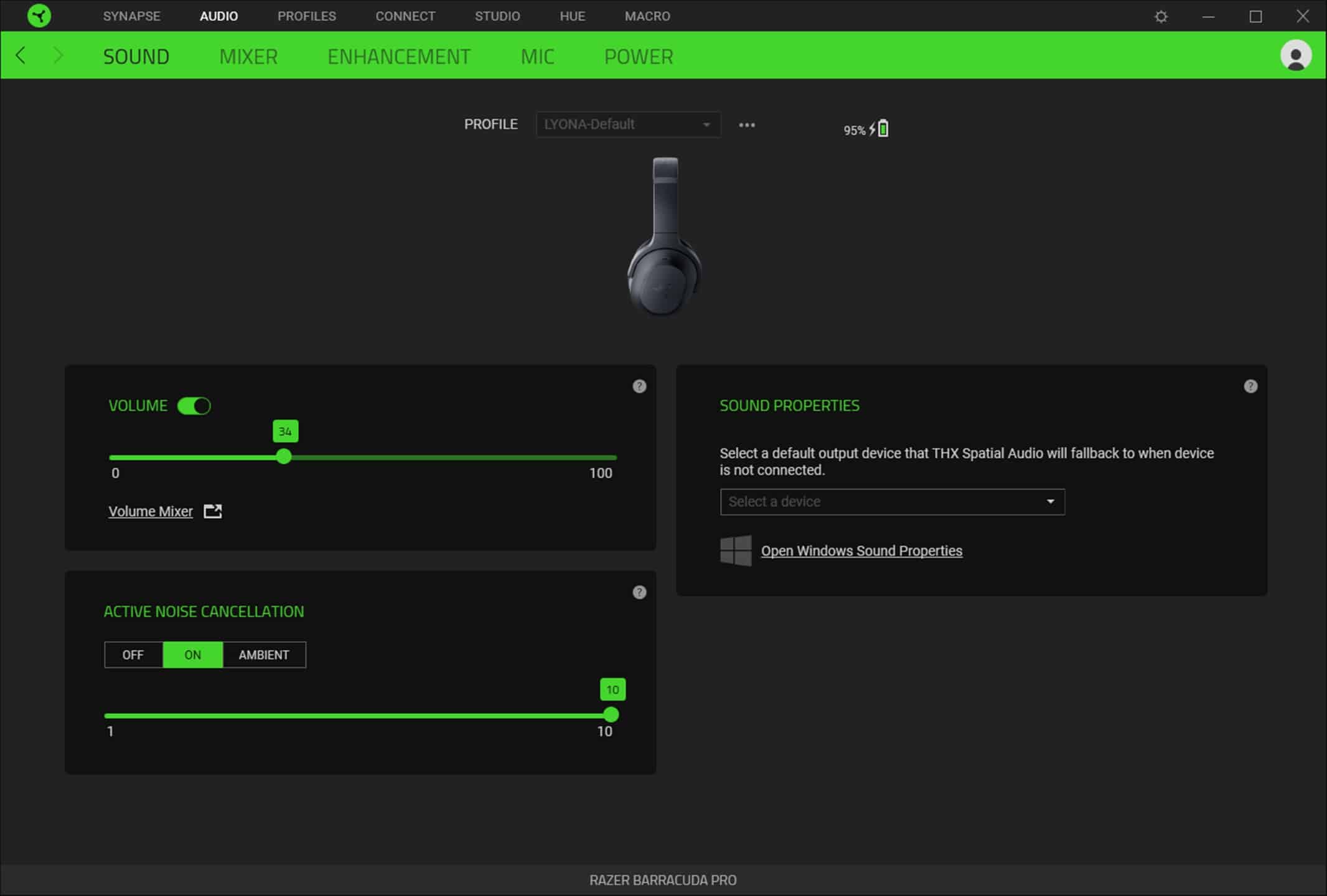Open the settings gear icon
This screenshot has width=1327, height=896.
pos(1161,17)
